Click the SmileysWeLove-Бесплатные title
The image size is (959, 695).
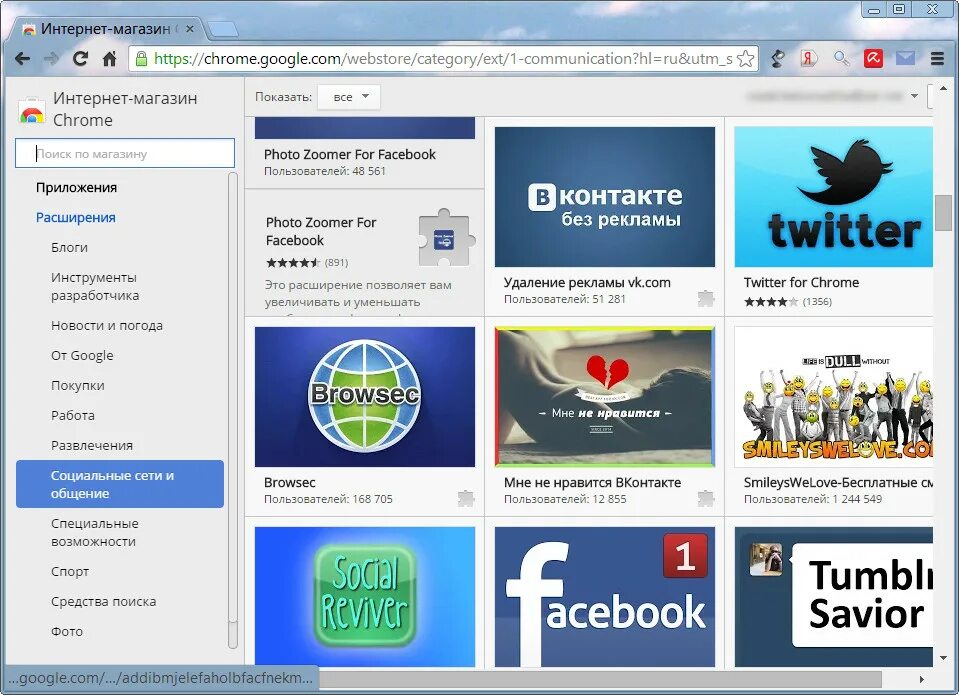pos(838,483)
